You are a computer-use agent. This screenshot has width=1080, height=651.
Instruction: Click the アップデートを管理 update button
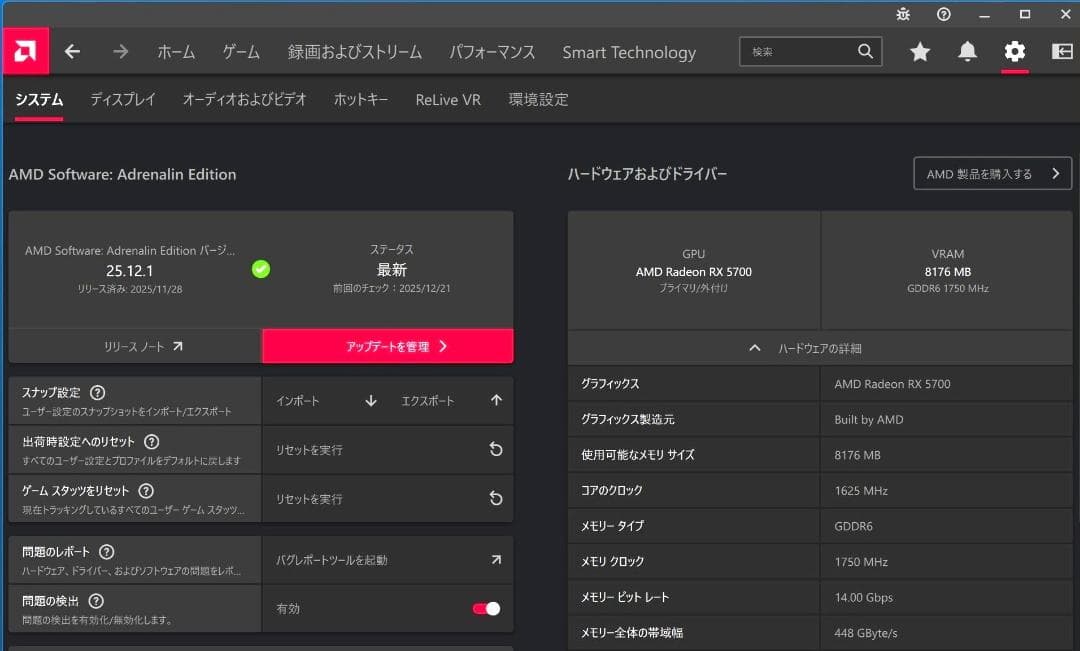point(388,346)
